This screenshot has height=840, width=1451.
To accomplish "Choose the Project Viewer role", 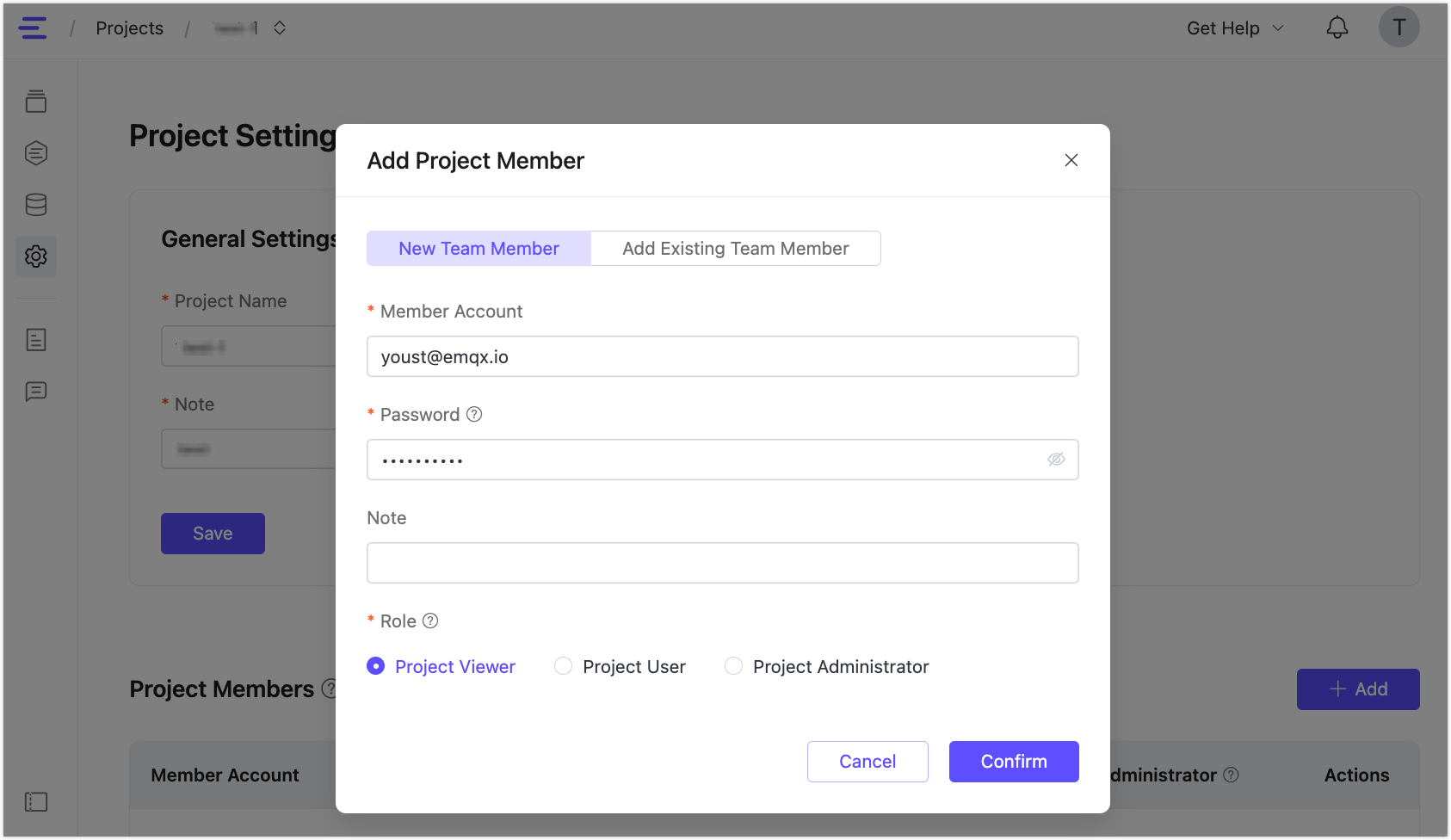I will (x=376, y=666).
